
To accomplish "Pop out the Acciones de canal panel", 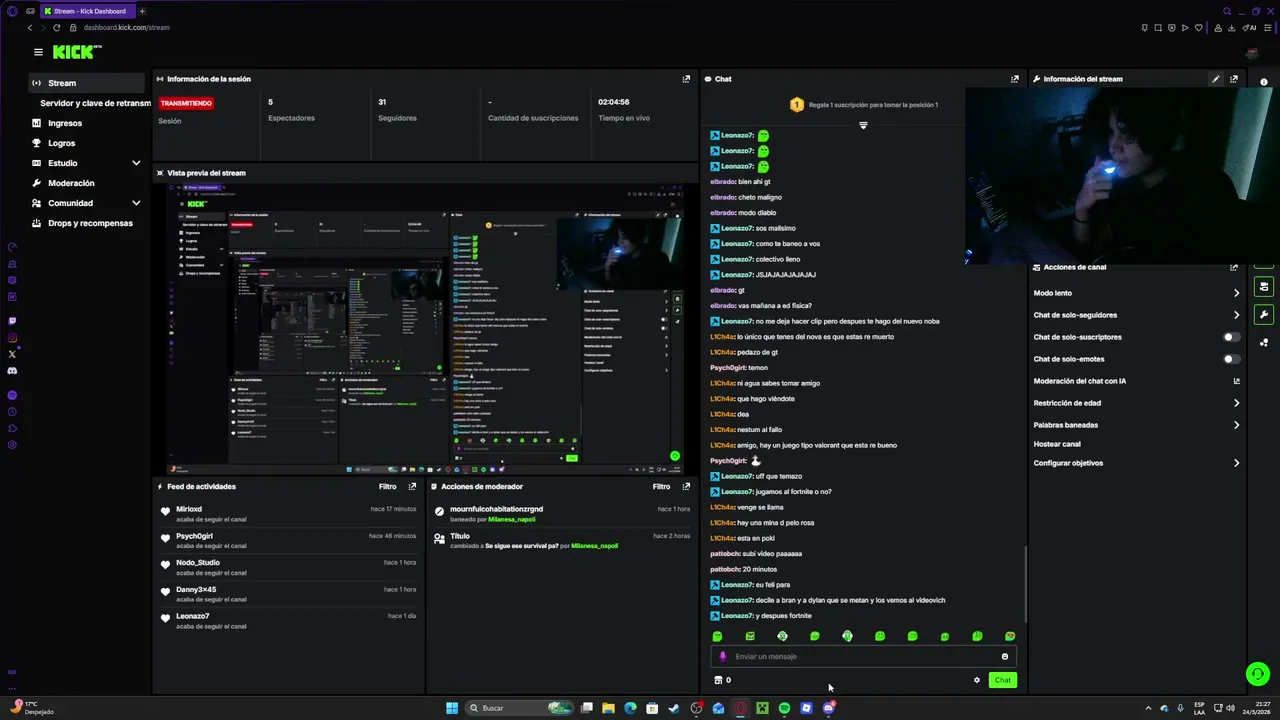I will [1234, 267].
